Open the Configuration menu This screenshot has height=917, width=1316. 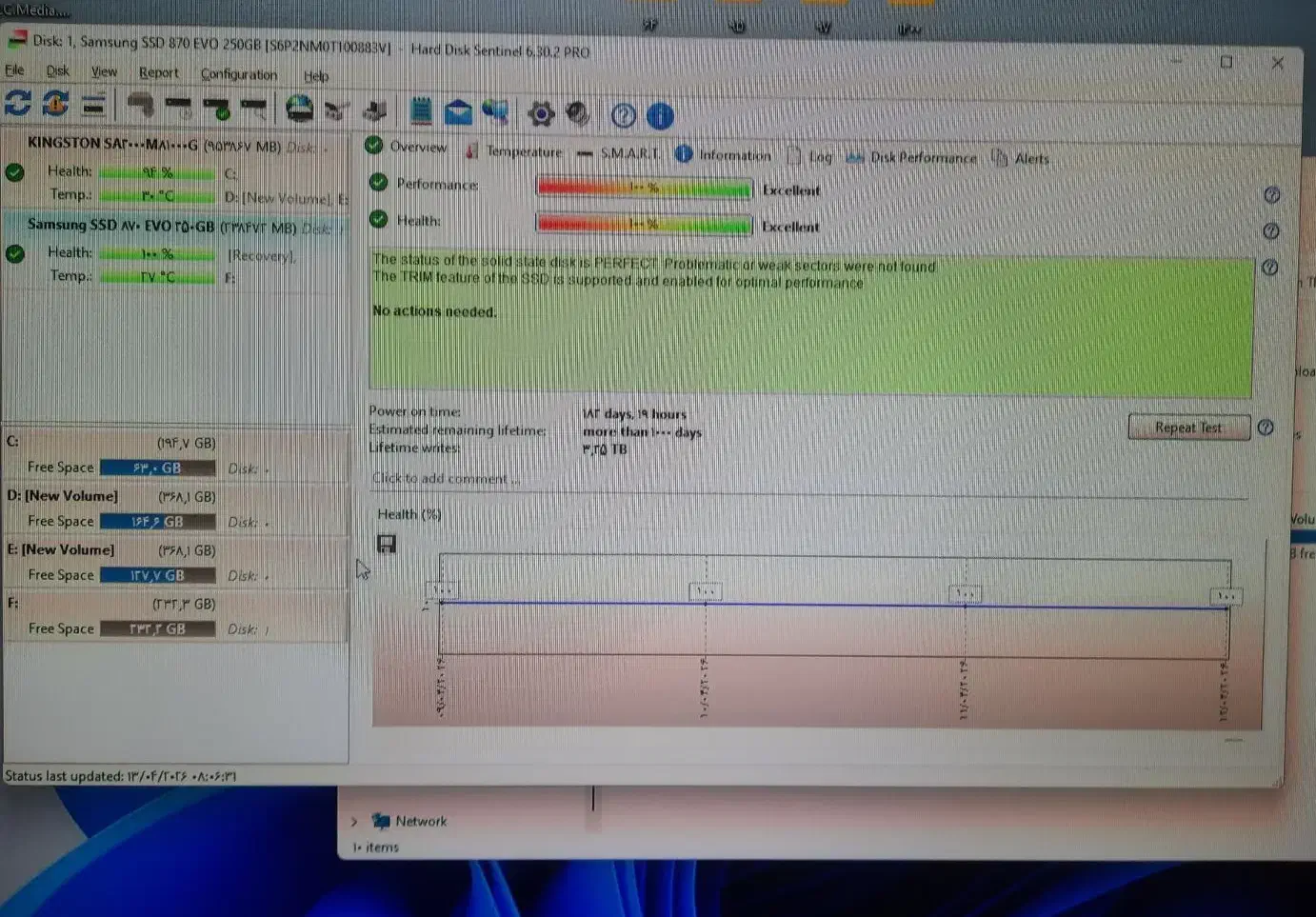(239, 74)
